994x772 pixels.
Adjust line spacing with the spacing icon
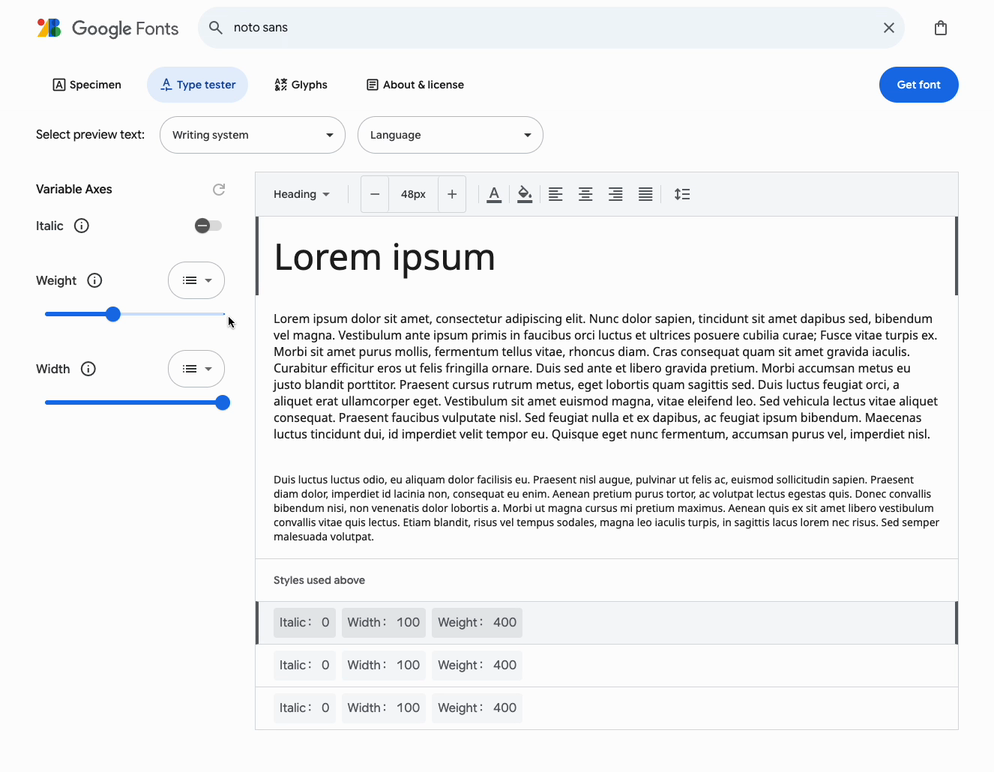click(682, 194)
